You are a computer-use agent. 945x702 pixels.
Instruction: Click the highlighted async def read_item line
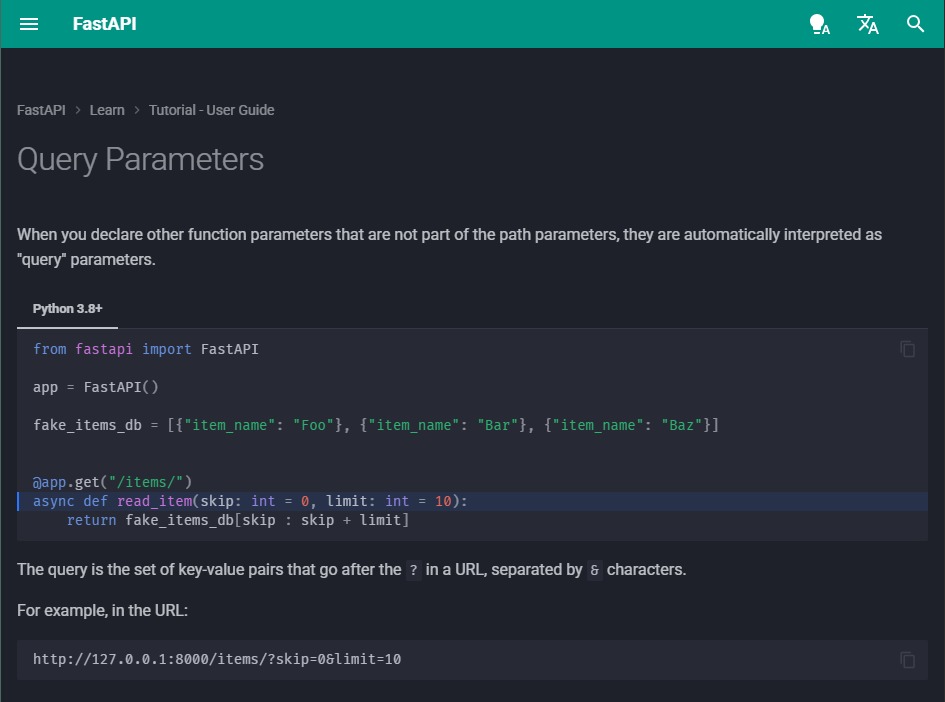[472, 501]
